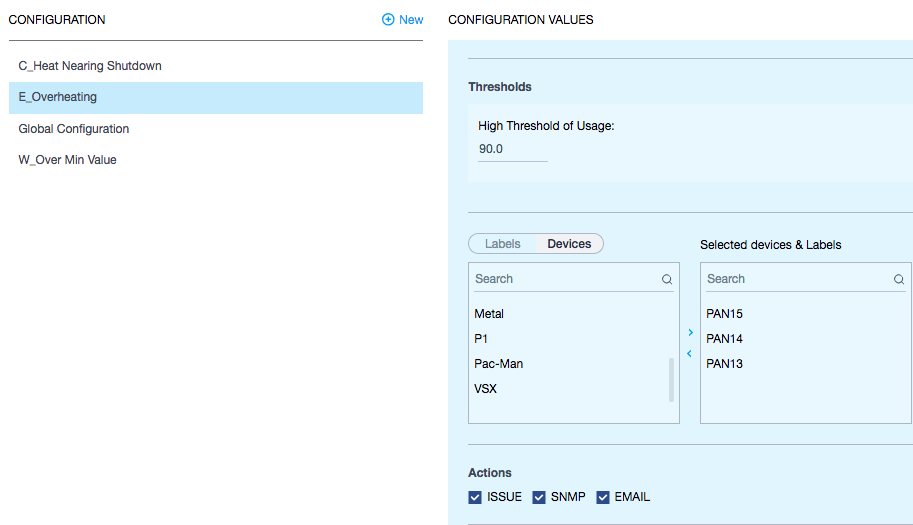This screenshot has height=525, width=913.
Task: Click the left arrow to remove device
Action: click(x=690, y=353)
